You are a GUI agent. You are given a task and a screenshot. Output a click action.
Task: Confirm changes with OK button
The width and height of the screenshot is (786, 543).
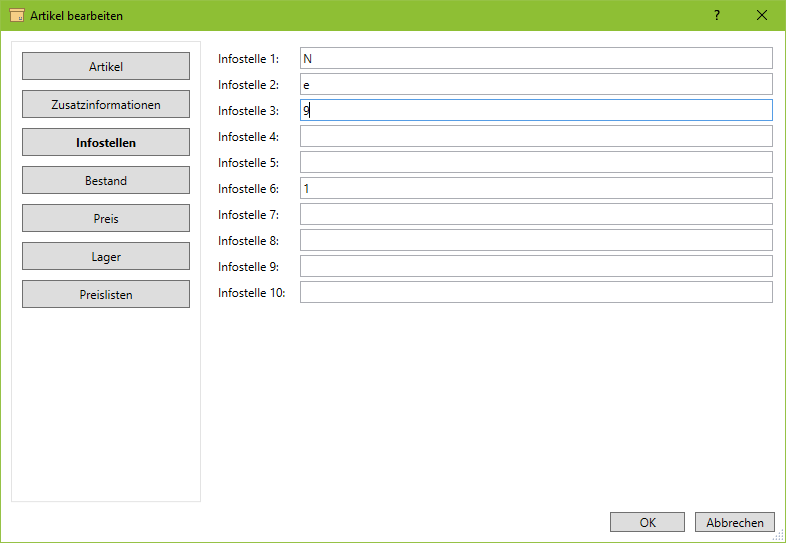click(647, 522)
